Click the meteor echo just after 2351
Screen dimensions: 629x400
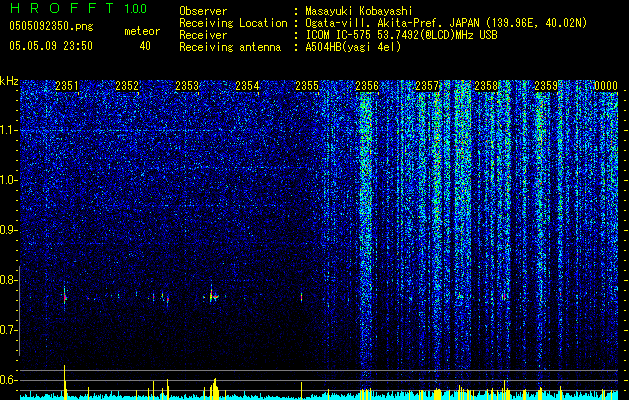click(x=65, y=296)
